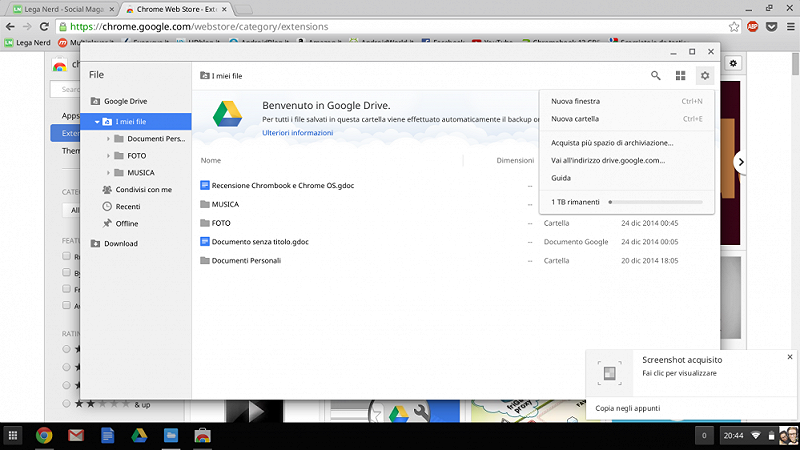
Task: Reload the Chrome Web Store page
Action: click(x=44, y=27)
